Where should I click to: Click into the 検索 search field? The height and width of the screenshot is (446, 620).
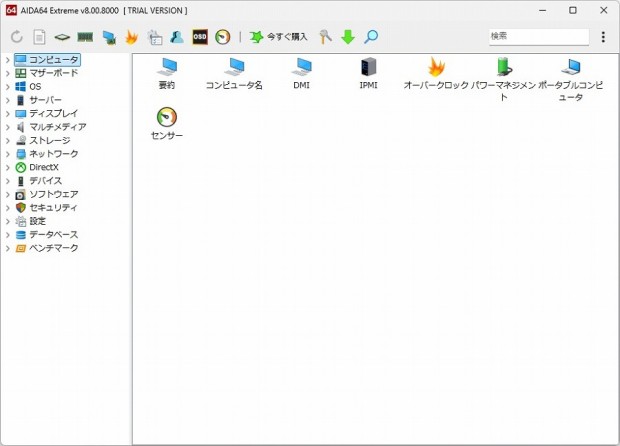point(539,37)
